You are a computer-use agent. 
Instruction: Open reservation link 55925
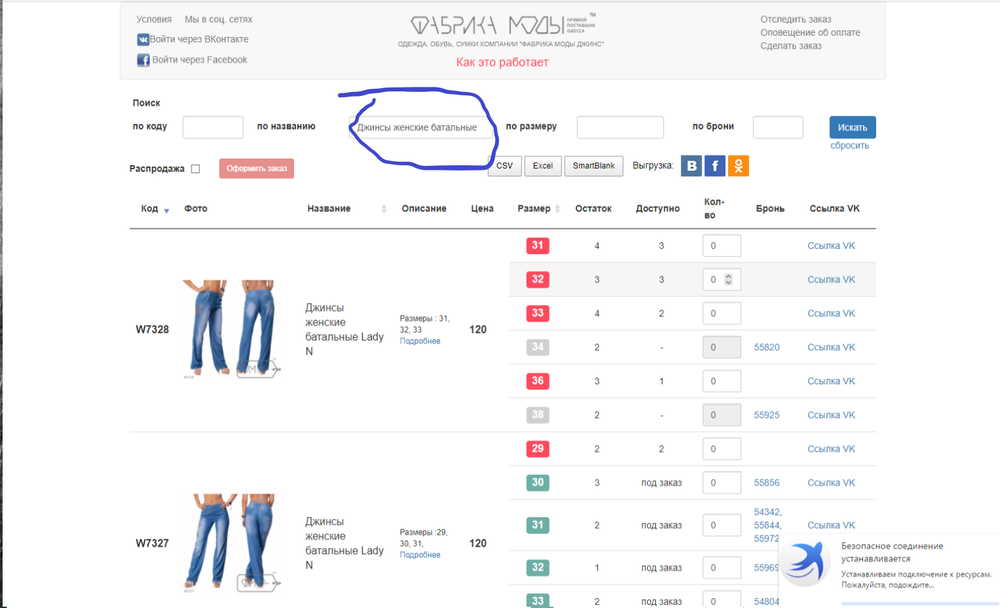pyautogui.click(x=767, y=415)
